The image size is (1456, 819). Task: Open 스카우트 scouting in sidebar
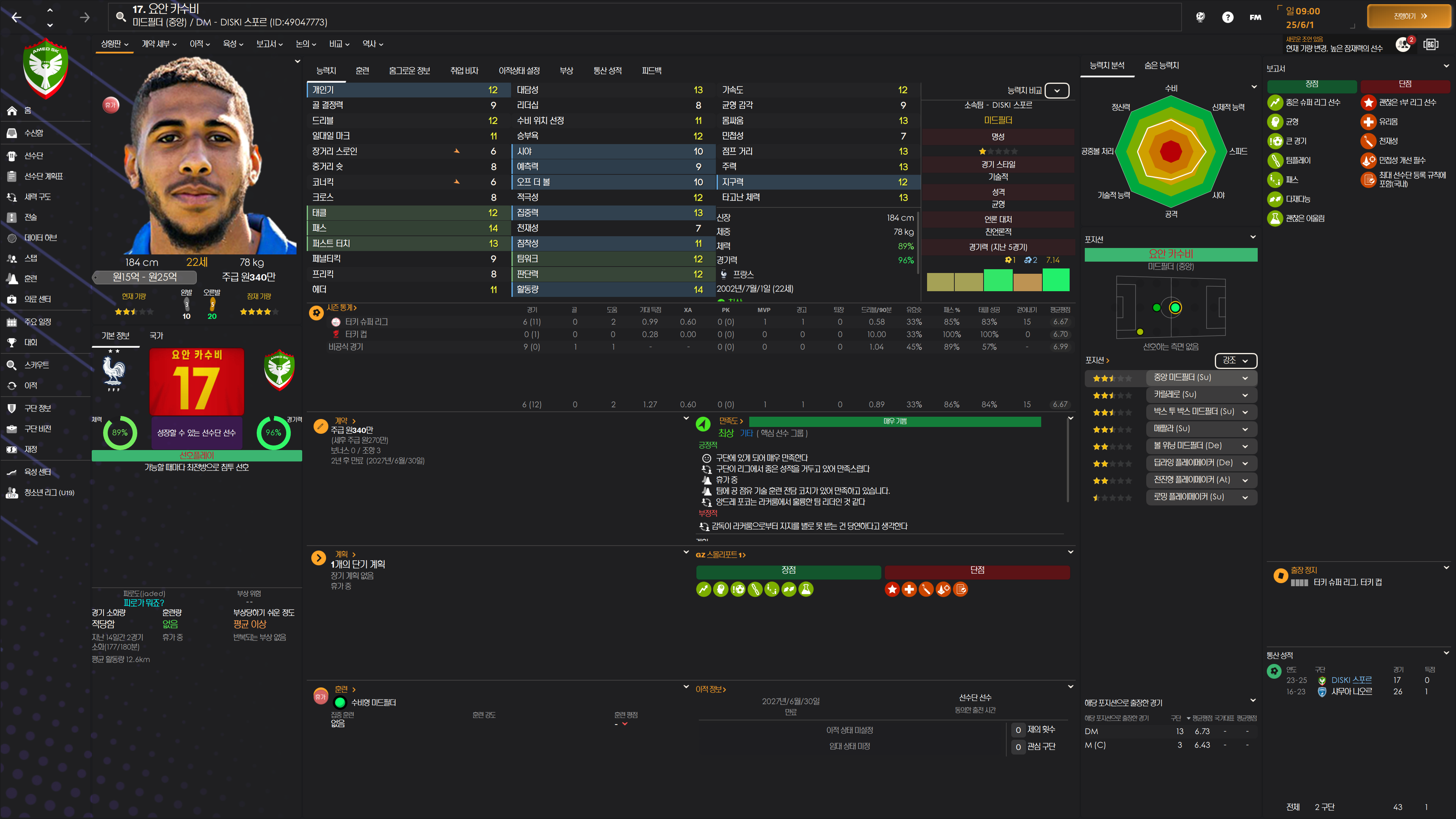[x=36, y=365]
